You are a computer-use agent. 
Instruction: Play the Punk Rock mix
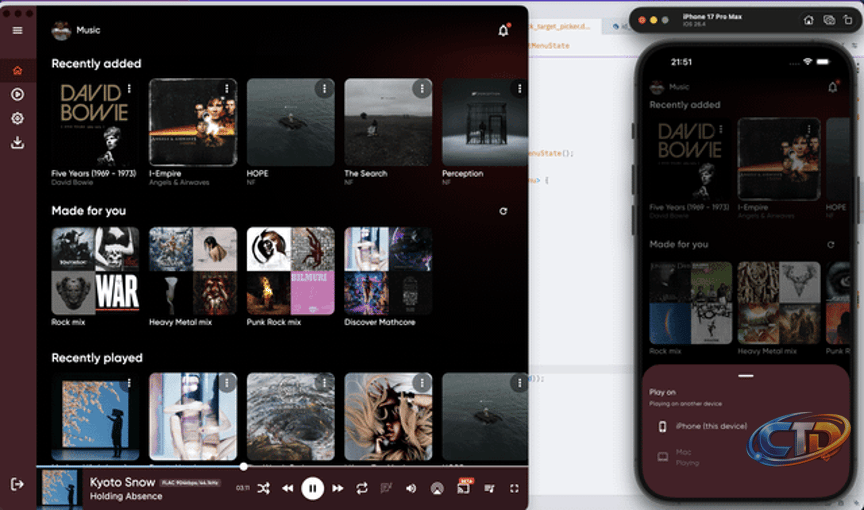(290, 271)
